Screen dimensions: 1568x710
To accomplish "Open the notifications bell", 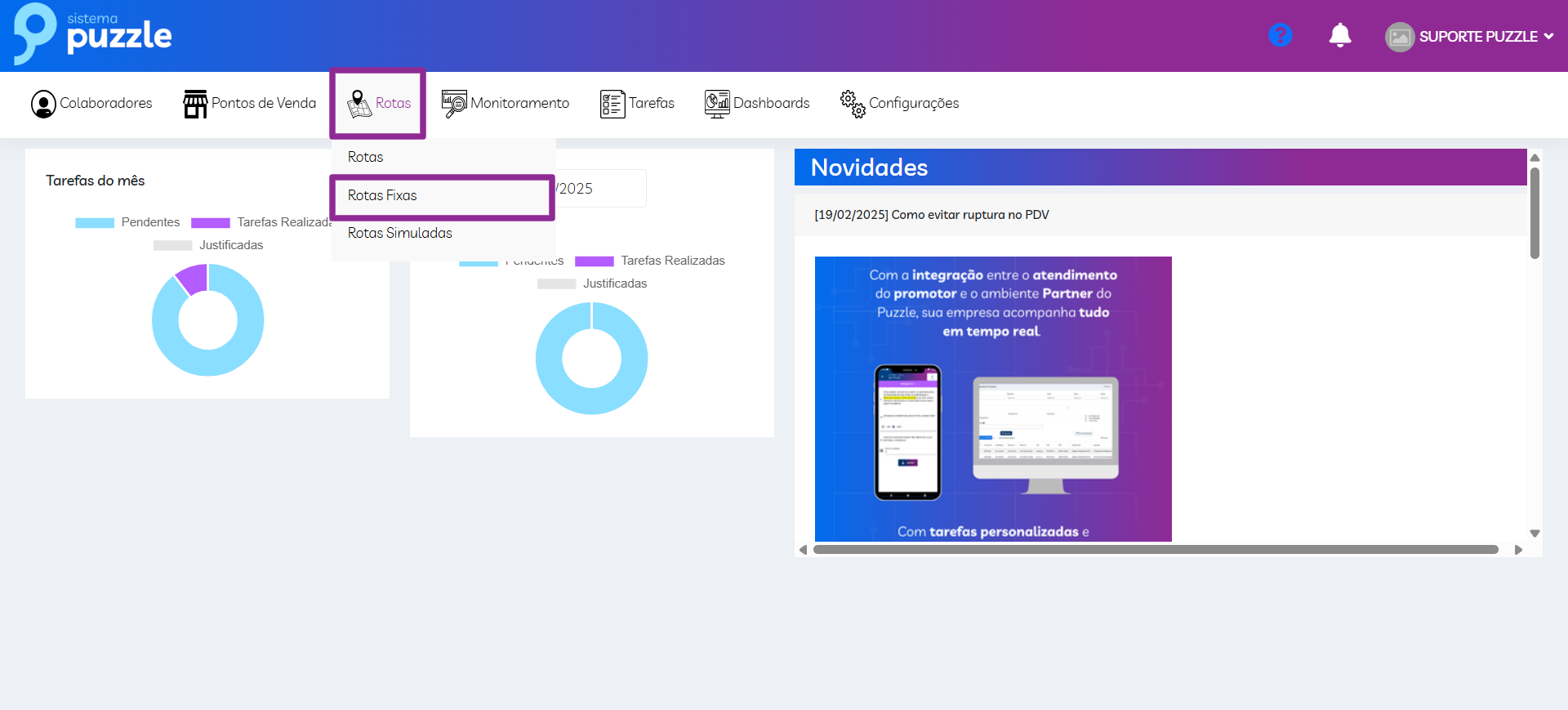I will tap(1339, 35).
